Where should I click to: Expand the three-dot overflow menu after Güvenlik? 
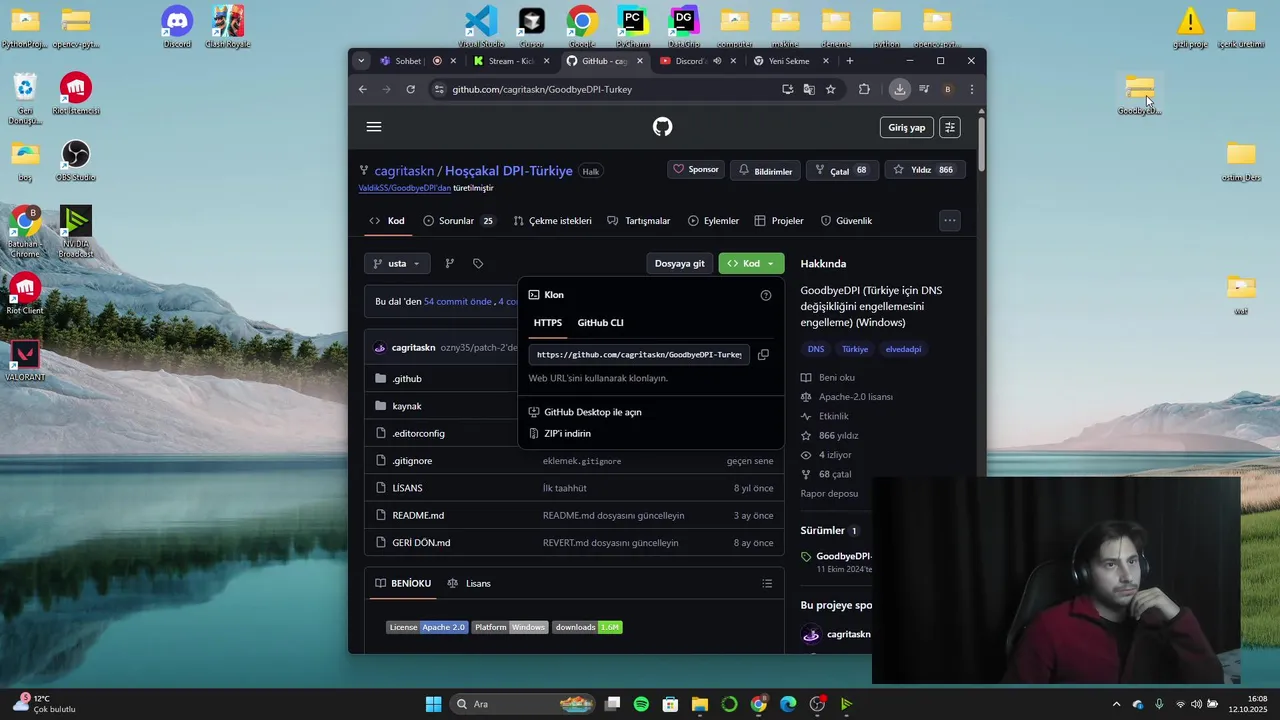click(950, 221)
